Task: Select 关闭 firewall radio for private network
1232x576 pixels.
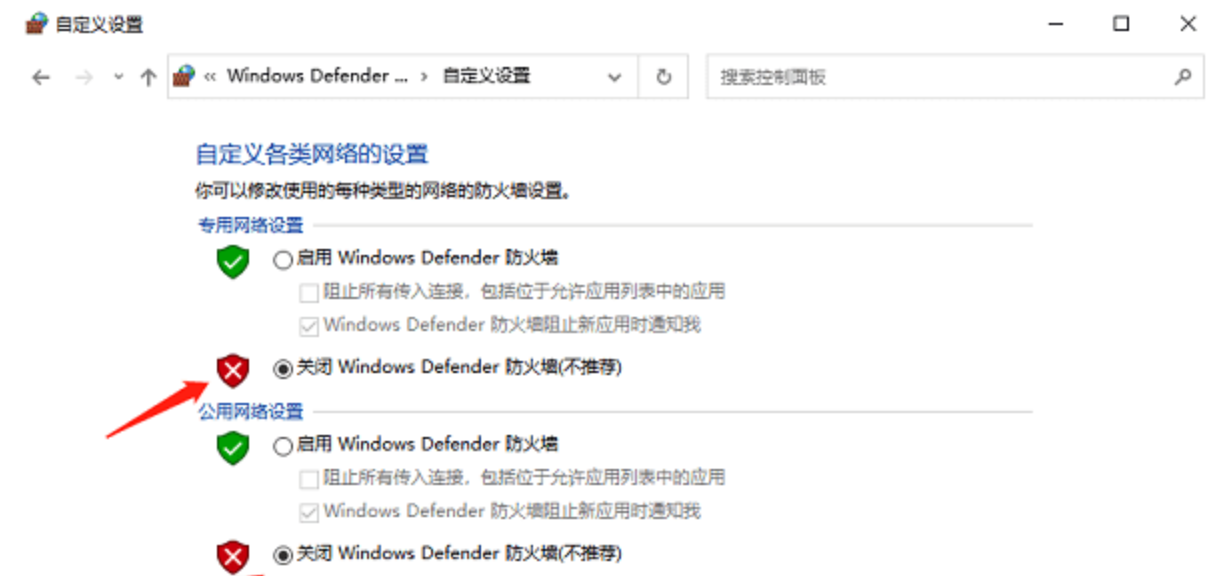Action: point(283,369)
